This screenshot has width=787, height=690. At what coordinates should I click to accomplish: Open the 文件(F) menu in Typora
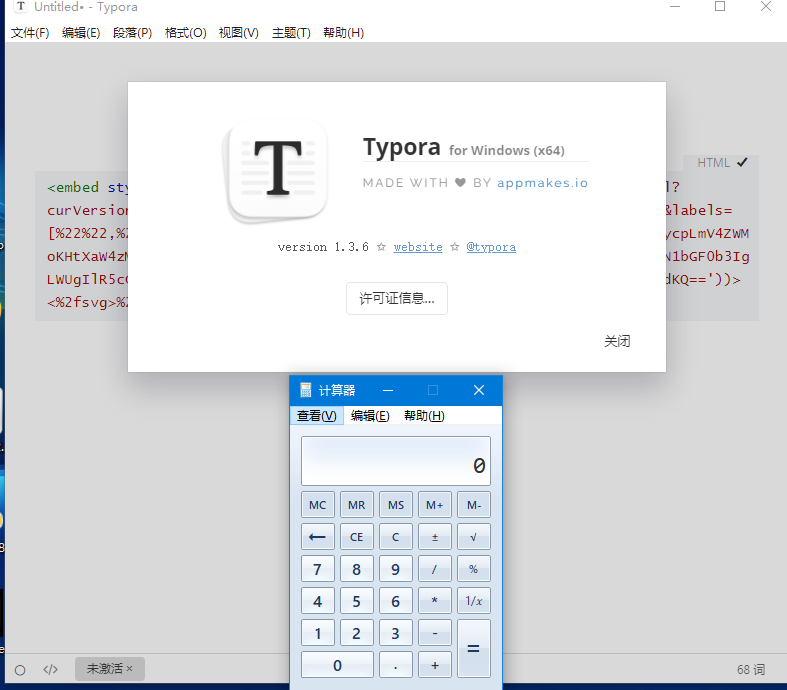point(30,33)
